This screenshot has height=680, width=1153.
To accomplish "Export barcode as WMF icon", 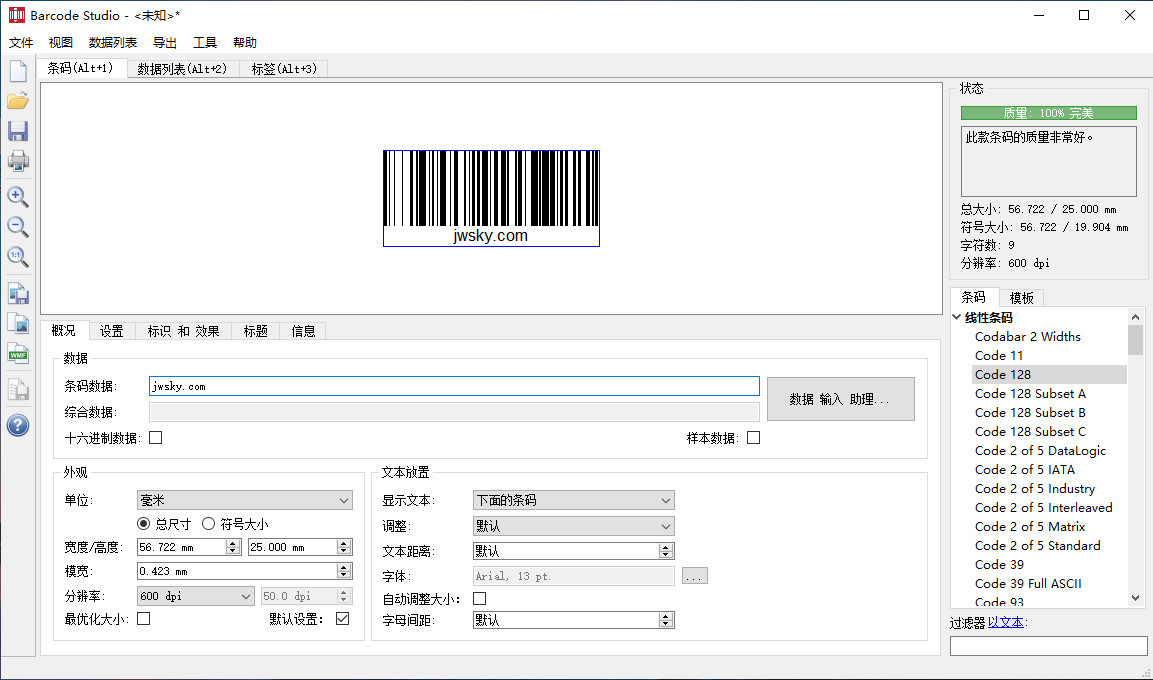I will pos(18,353).
